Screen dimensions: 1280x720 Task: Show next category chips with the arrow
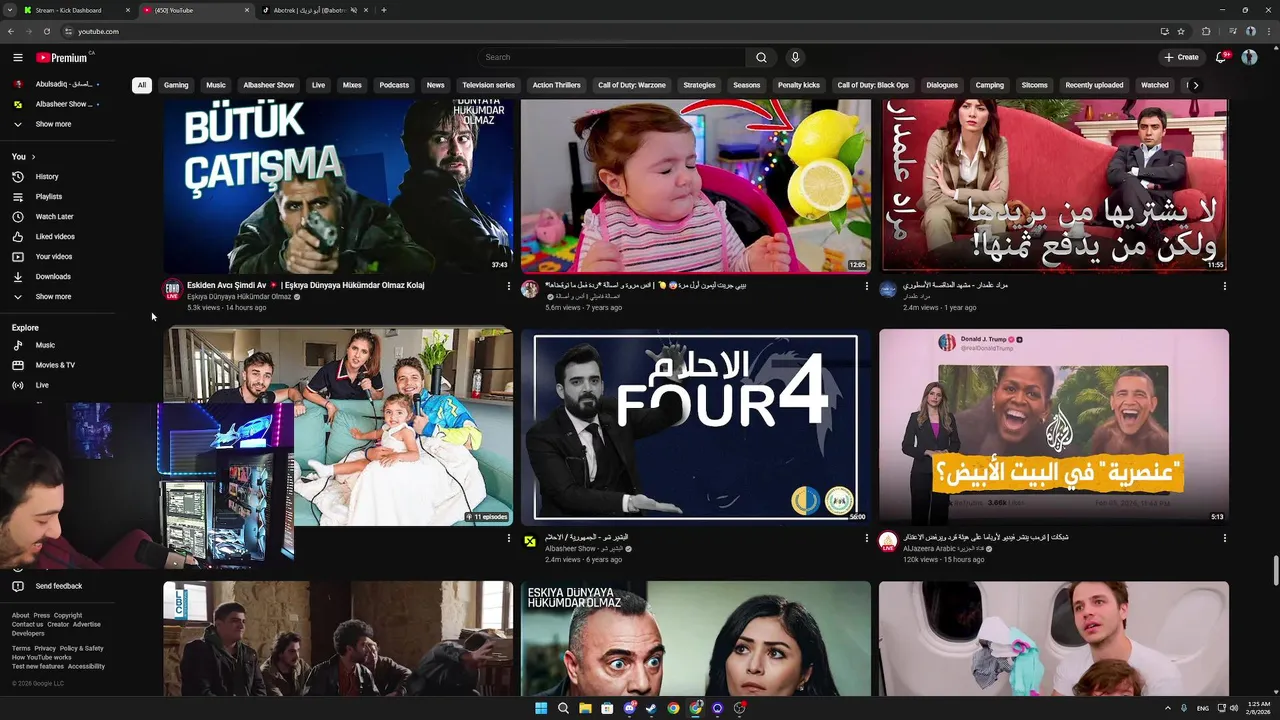pyautogui.click(x=1195, y=85)
